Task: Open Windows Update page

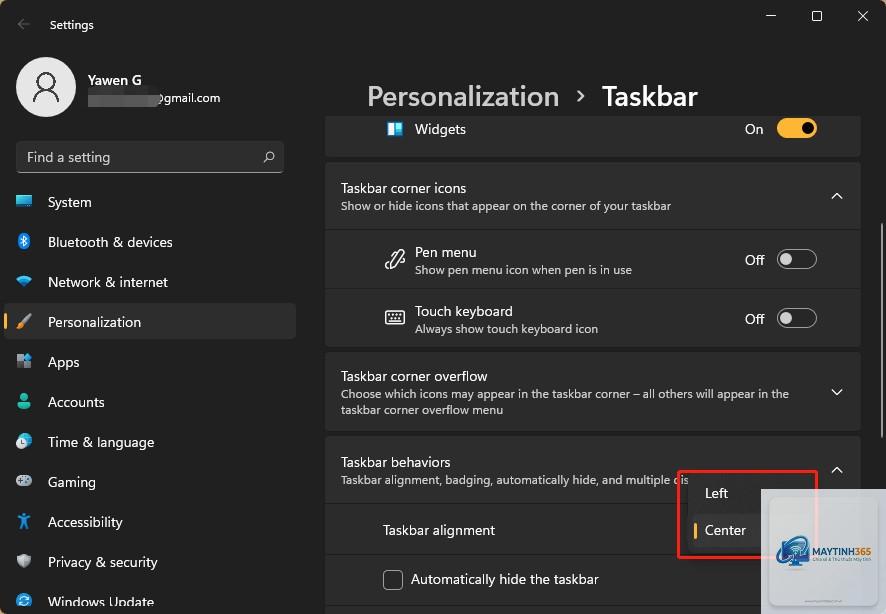Action: tap(150, 600)
